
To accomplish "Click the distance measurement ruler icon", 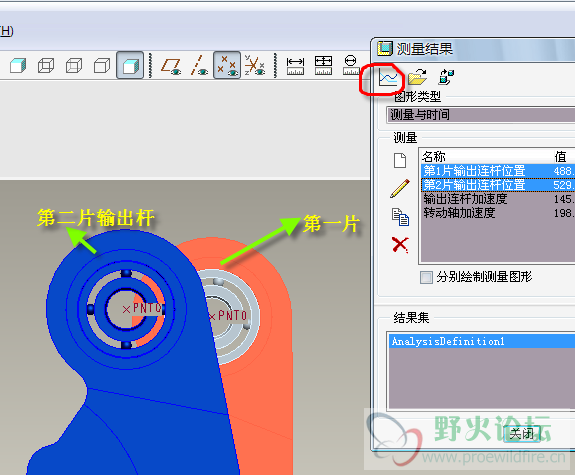I will click(295, 66).
